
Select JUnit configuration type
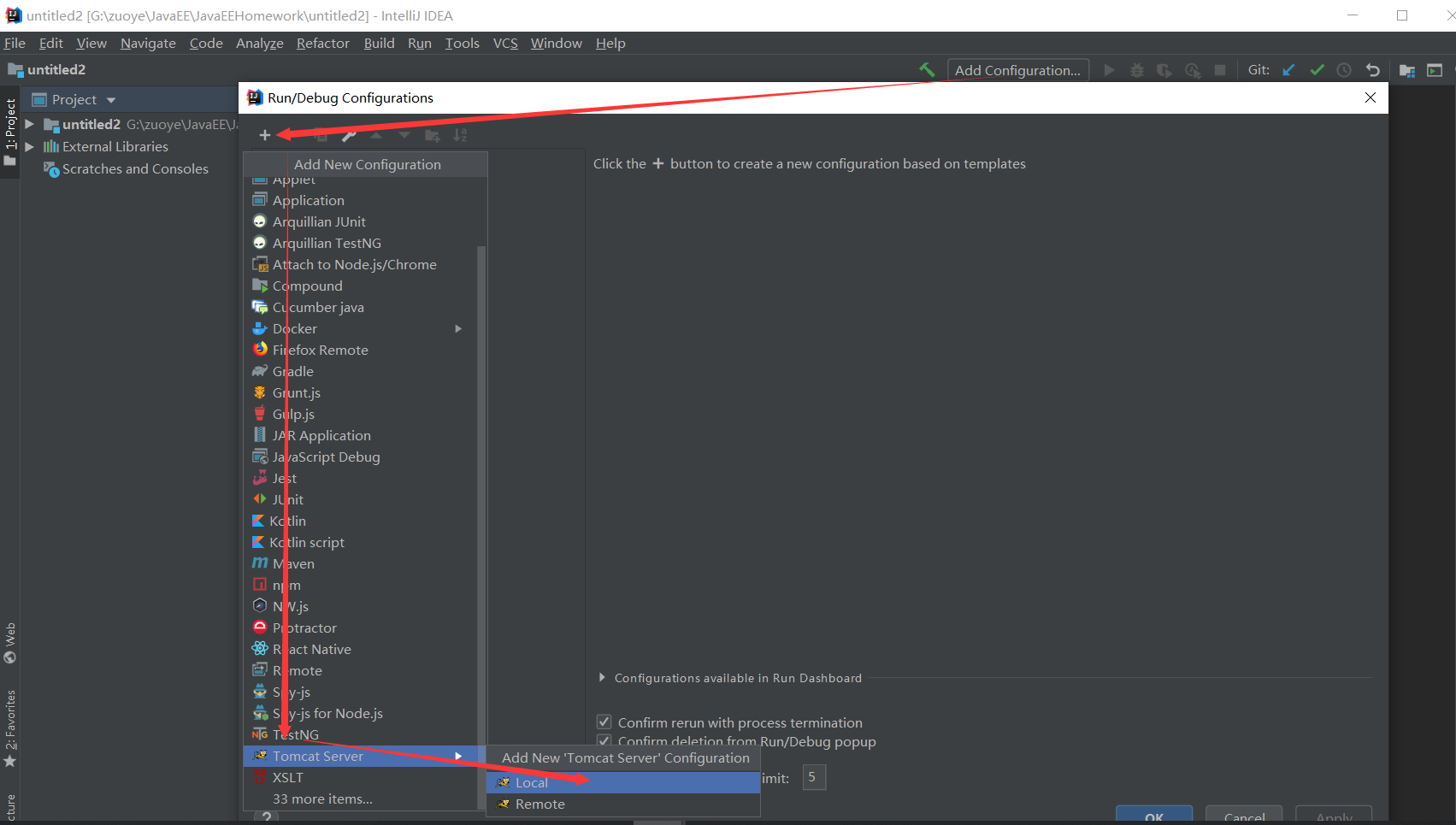pos(365,499)
